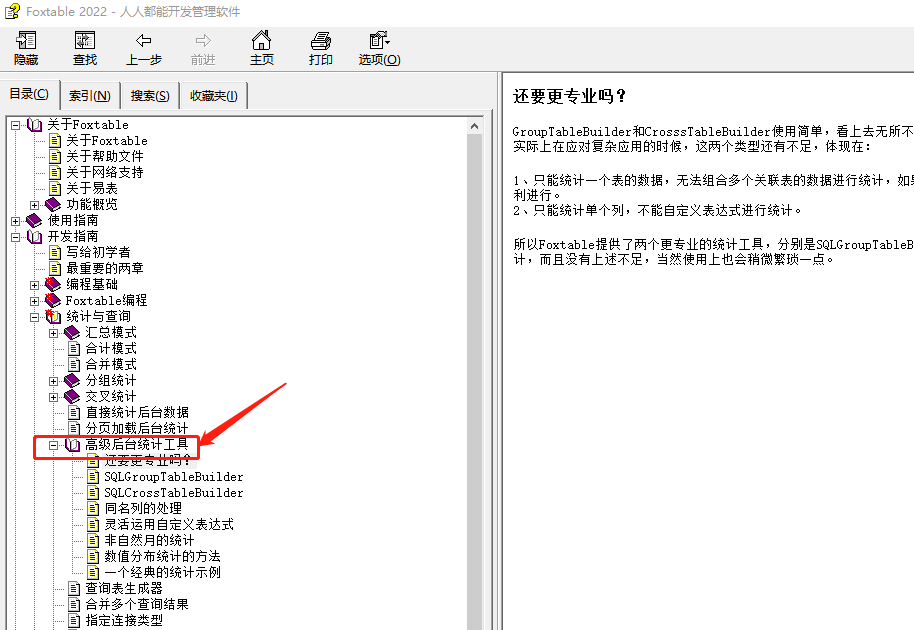Click the Hide (隐藏) toolbar icon
This screenshot has height=630, width=914.
(26, 41)
